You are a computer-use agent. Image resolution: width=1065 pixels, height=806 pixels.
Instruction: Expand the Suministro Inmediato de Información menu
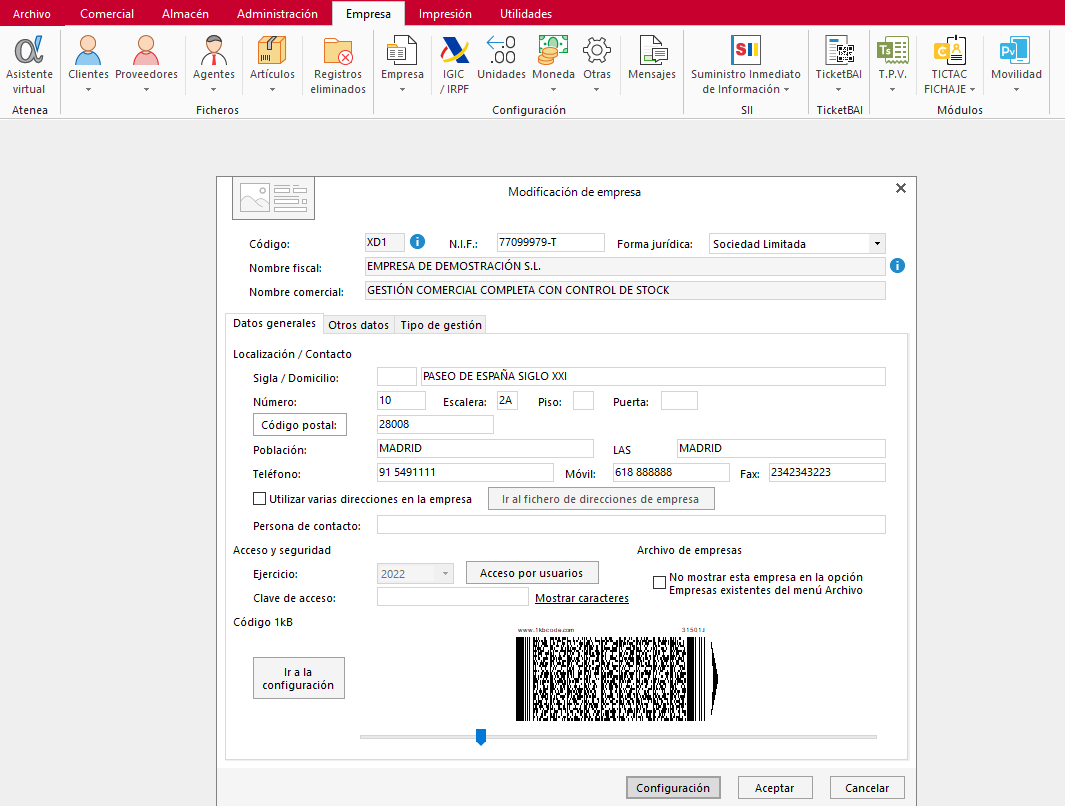(x=746, y=65)
